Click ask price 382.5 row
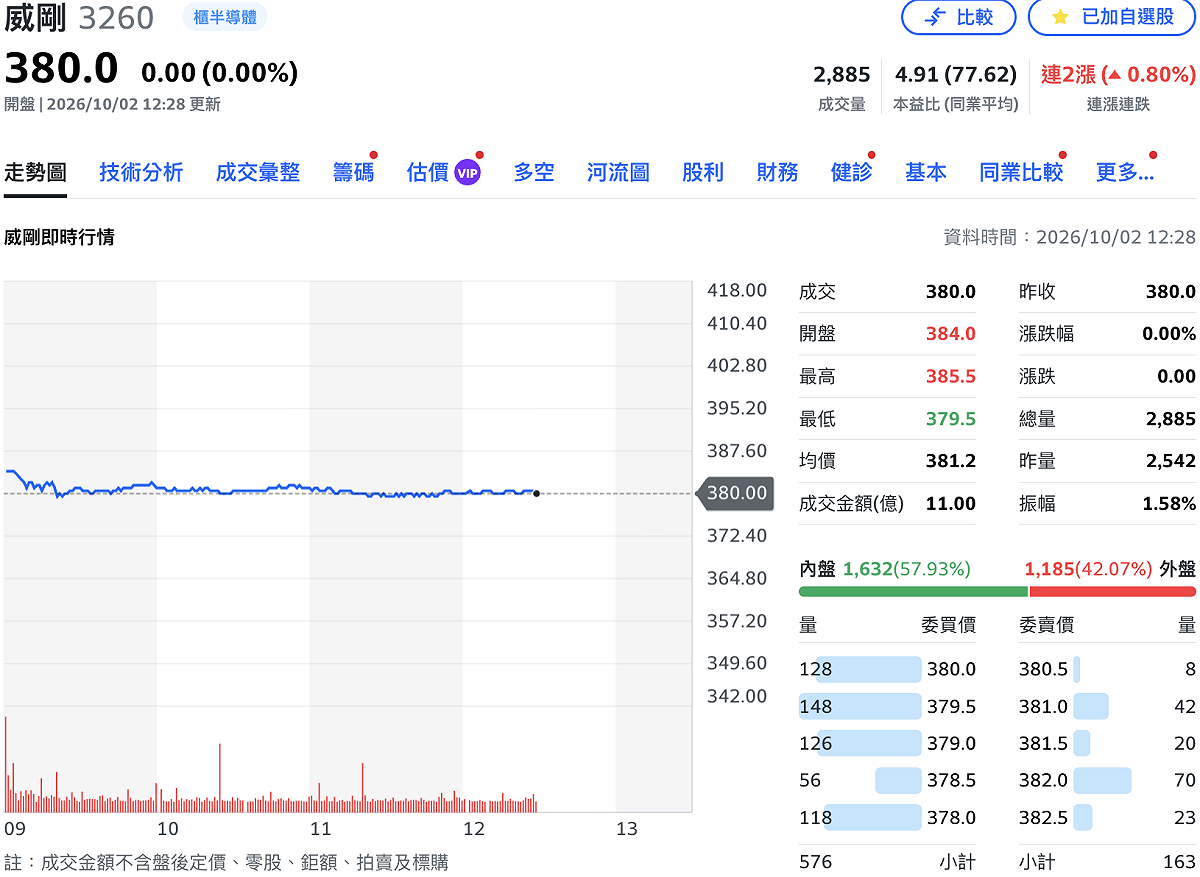The image size is (1200, 877). pyautogui.click(x=1107, y=817)
